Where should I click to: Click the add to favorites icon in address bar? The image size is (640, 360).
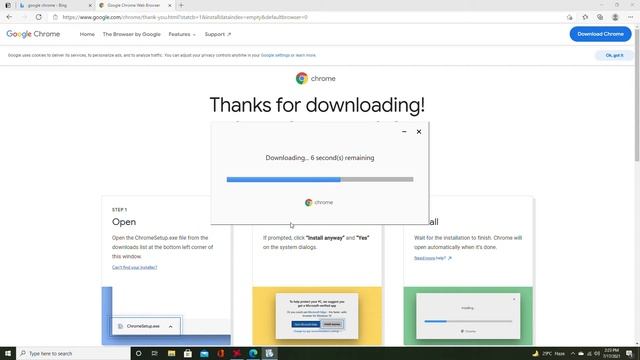pos(569,17)
